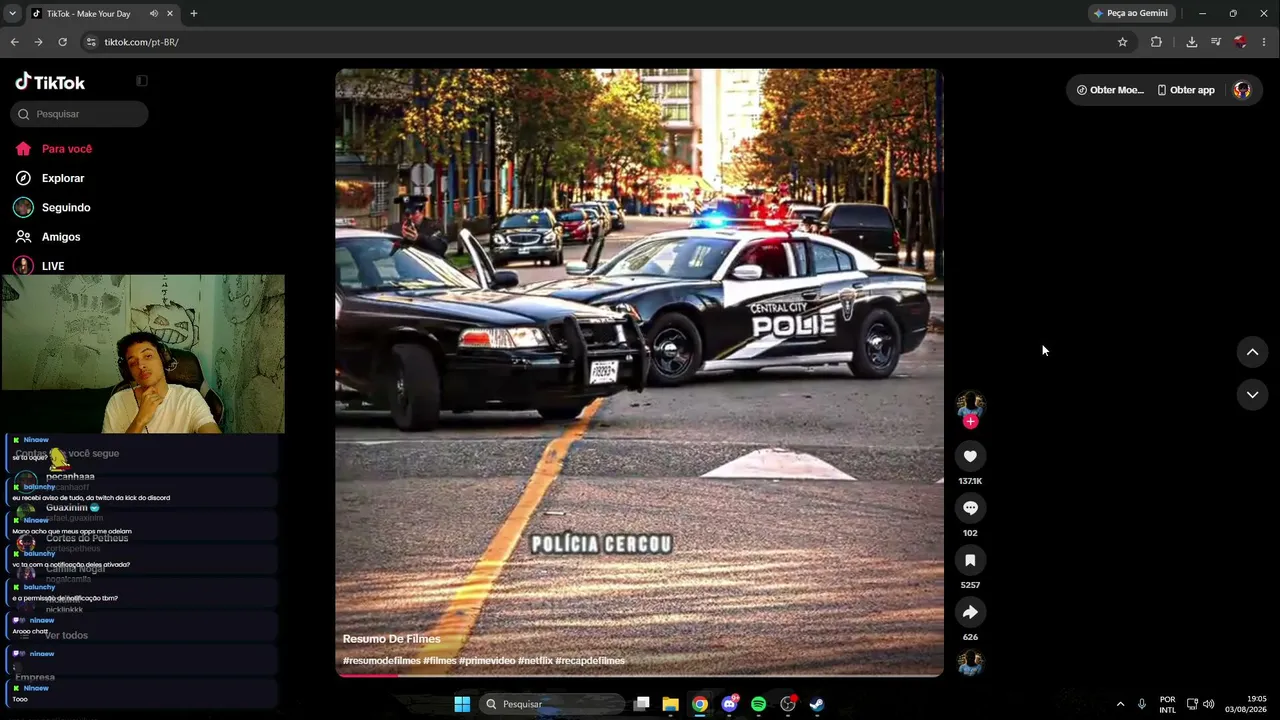This screenshot has width=1280, height=720.
Task: Open Chrome's three-dot menu
Action: click(x=1265, y=42)
